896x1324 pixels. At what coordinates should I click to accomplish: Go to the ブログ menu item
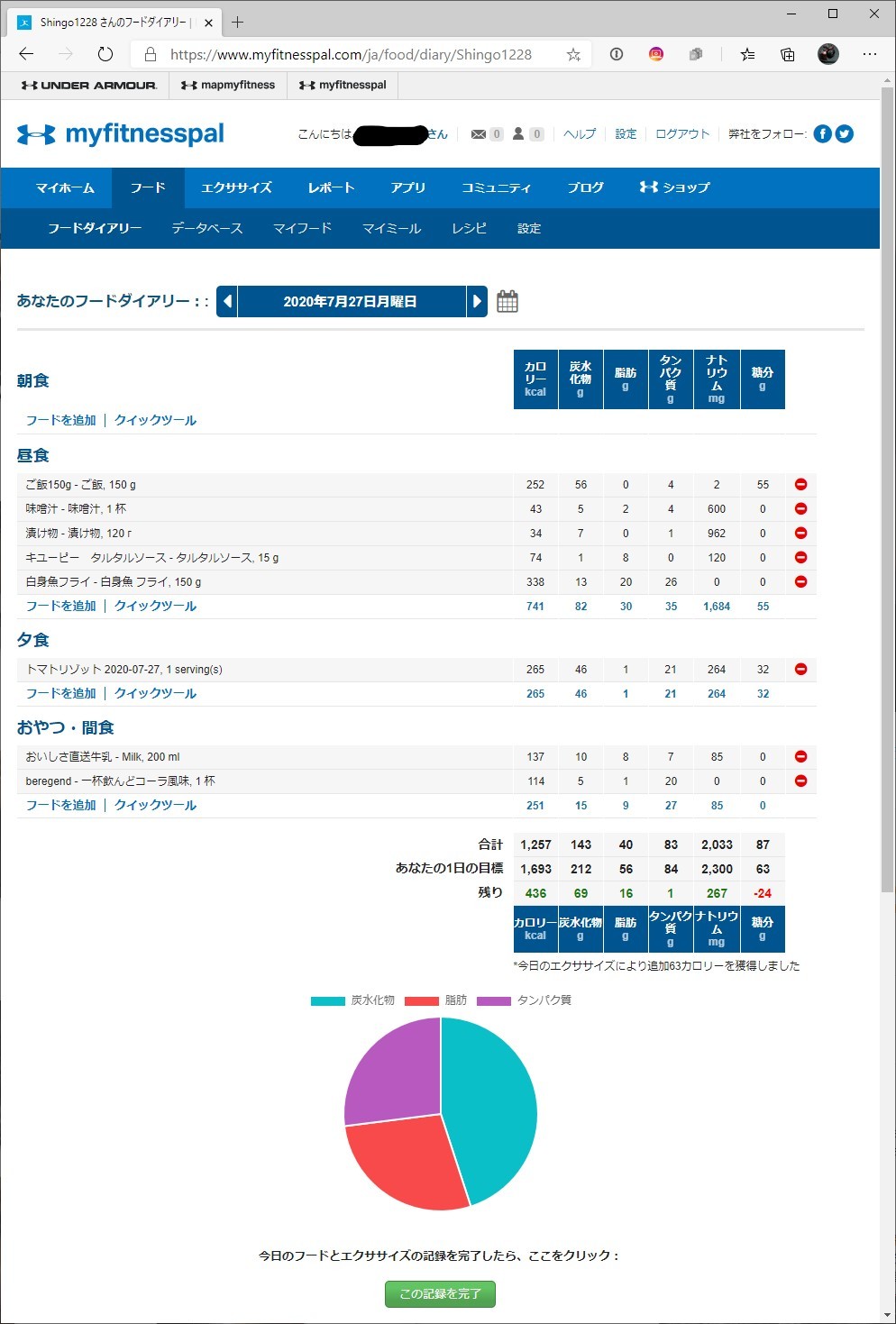585,187
